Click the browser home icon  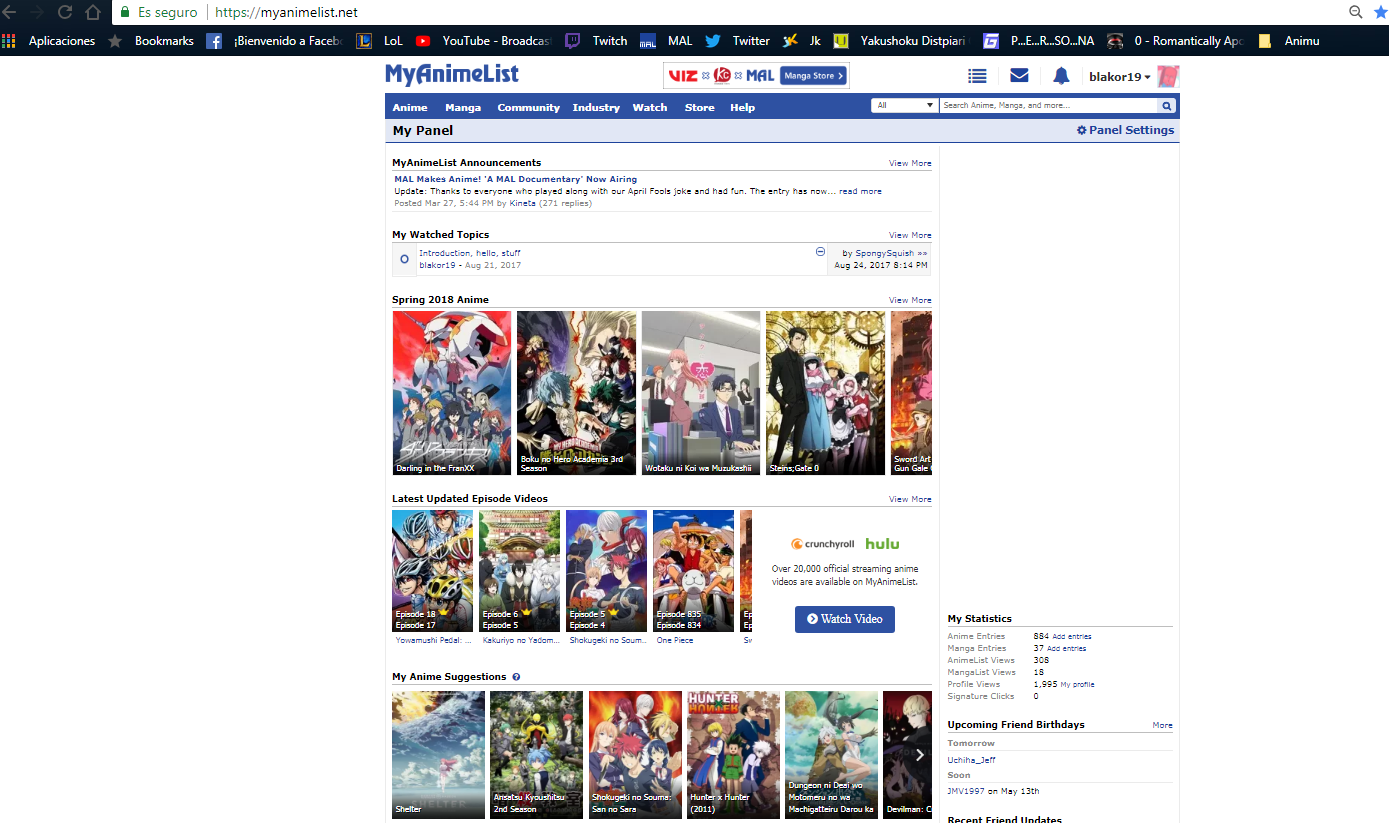[x=93, y=12]
